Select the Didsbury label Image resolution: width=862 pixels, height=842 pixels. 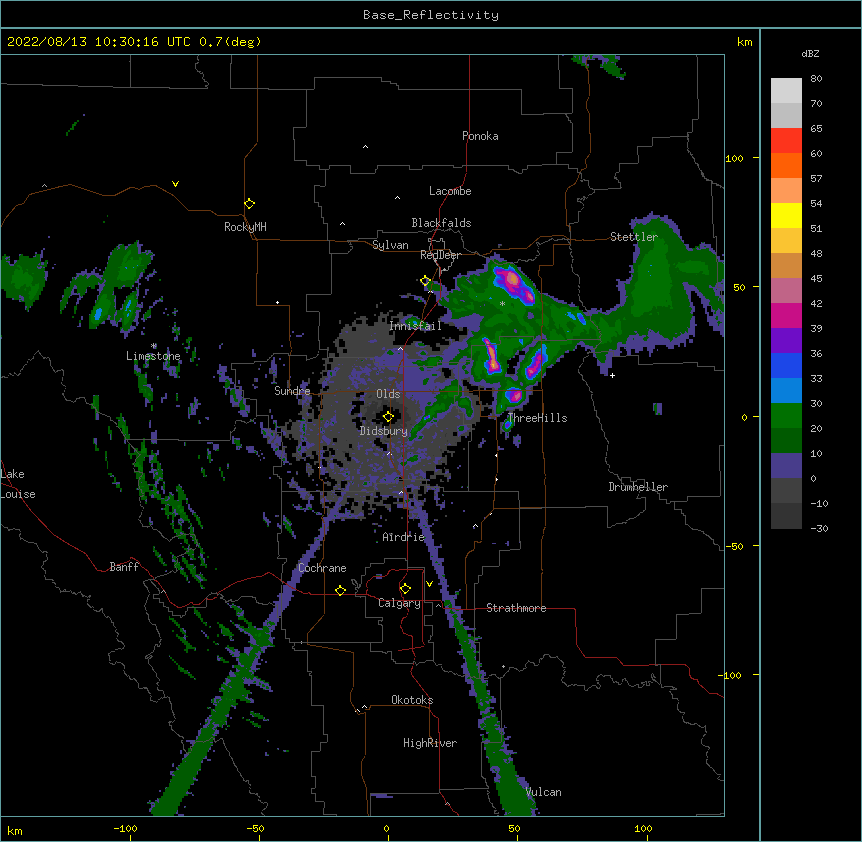pyautogui.click(x=383, y=431)
